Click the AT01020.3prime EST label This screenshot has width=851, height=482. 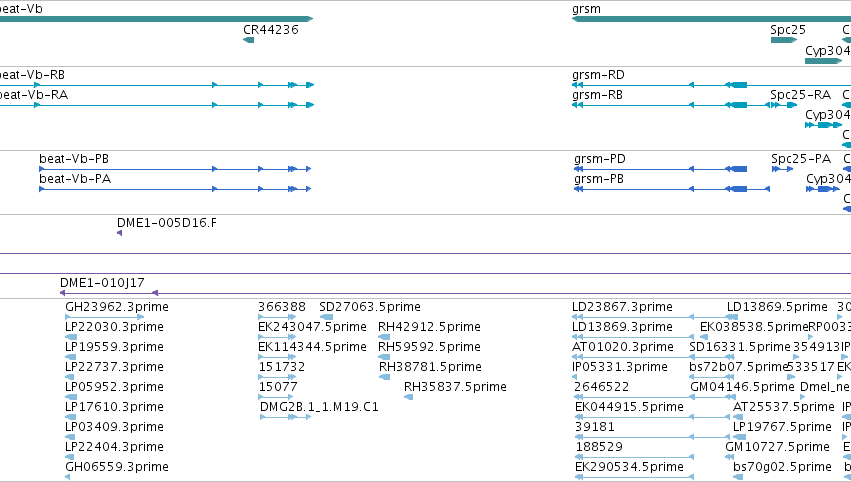(x=623, y=347)
